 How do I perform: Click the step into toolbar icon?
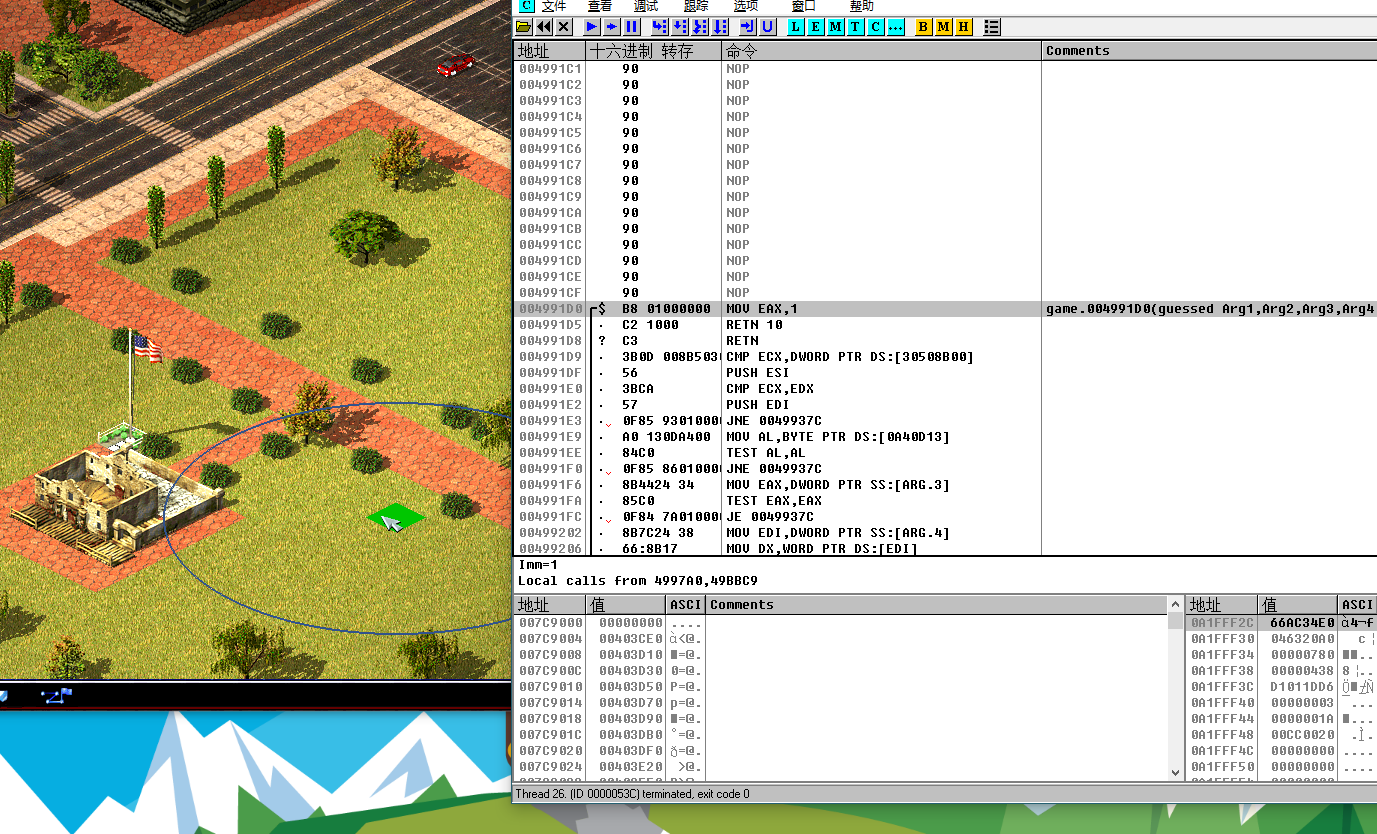pyautogui.click(x=660, y=27)
